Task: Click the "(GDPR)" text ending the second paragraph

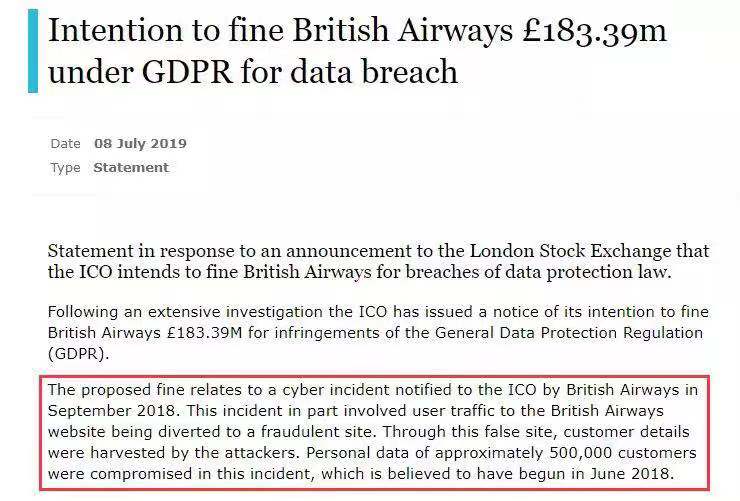Action: pos(76,353)
